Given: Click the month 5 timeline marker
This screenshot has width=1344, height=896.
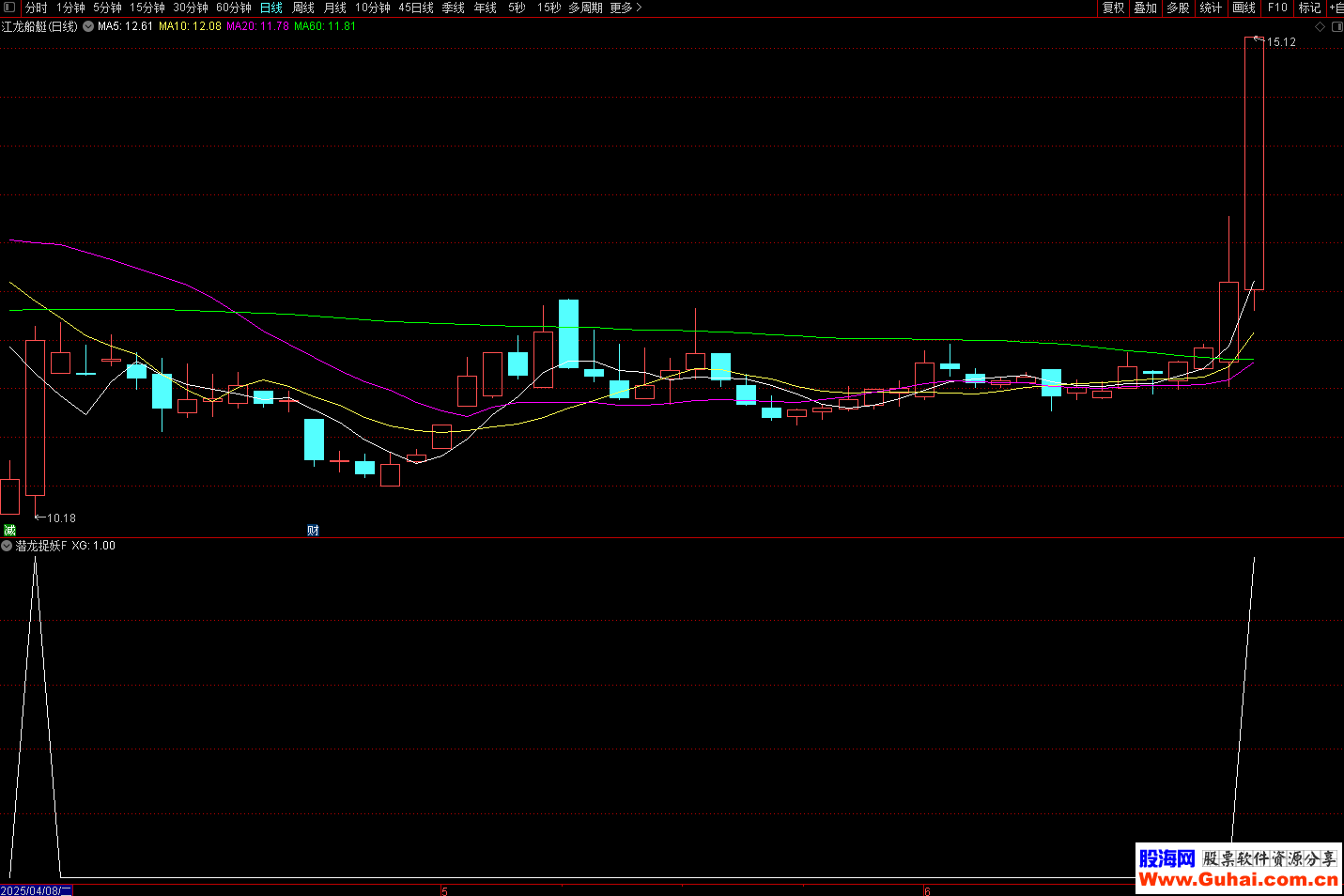Looking at the screenshot, I should [444, 891].
